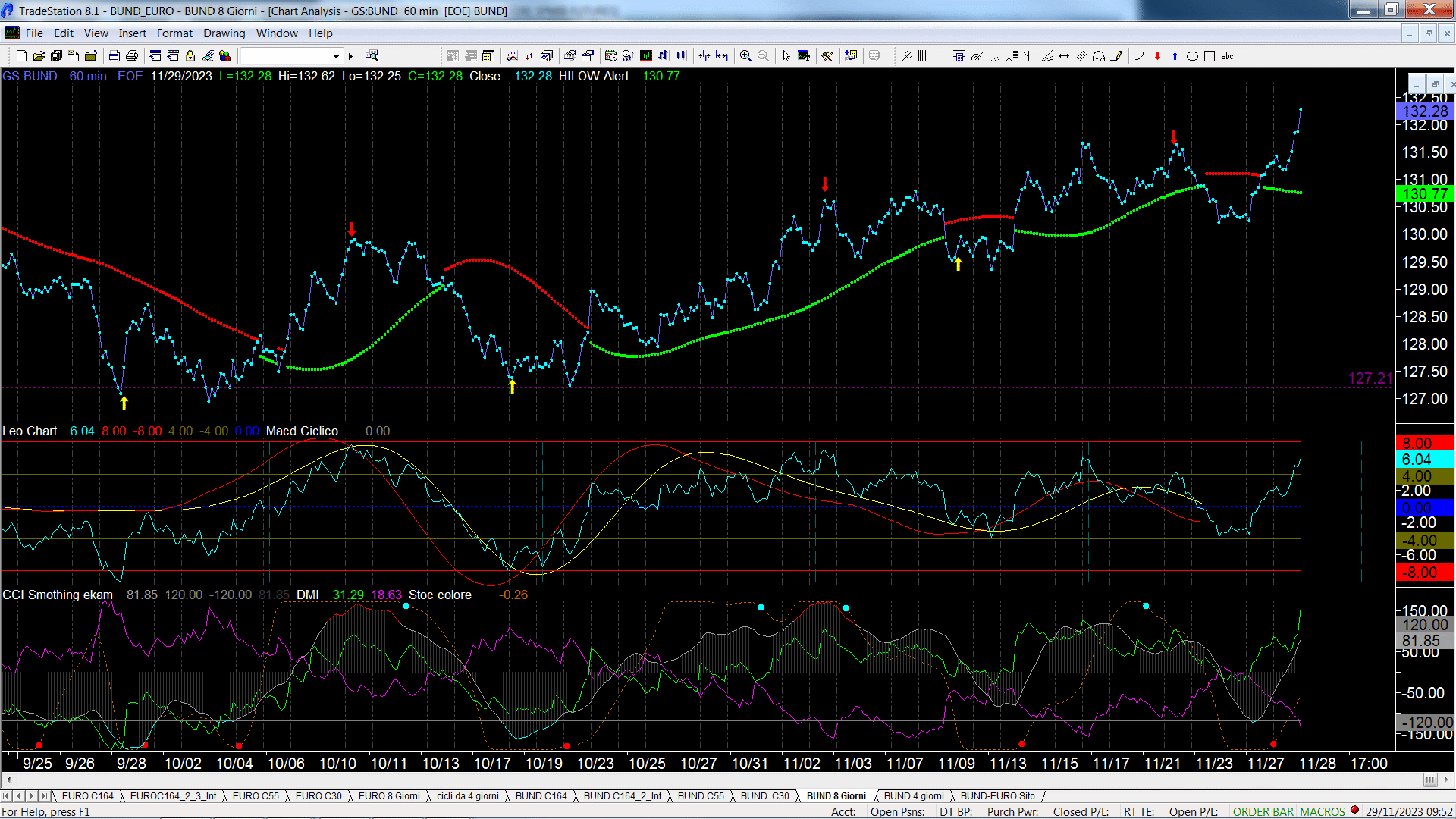Switch to the EURO C30 tab

(x=318, y=796)
